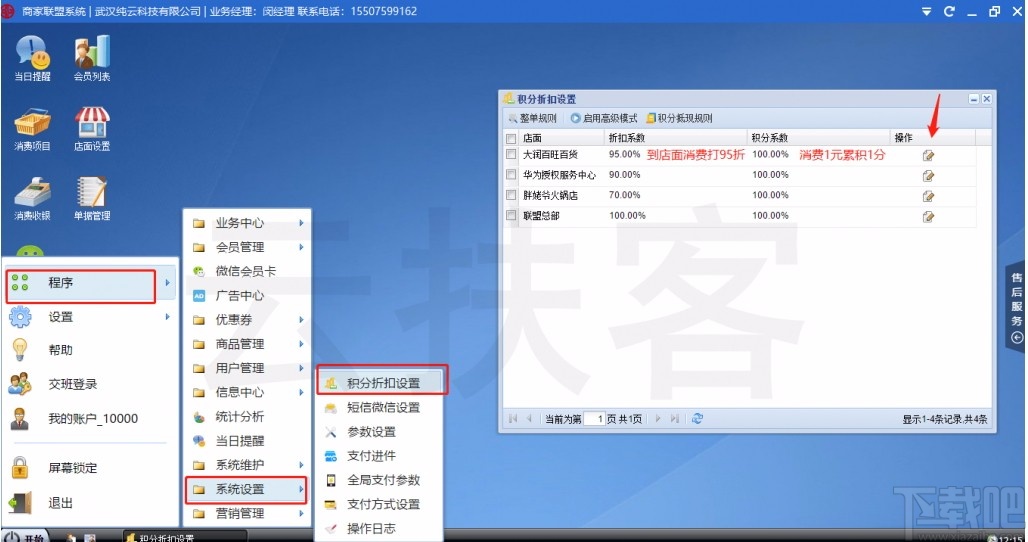Screen dimensions: 1028x542
Task: Tick the checkbox for 华为授权服务中心
Action: pyautogui.click(x=511, y=175)
